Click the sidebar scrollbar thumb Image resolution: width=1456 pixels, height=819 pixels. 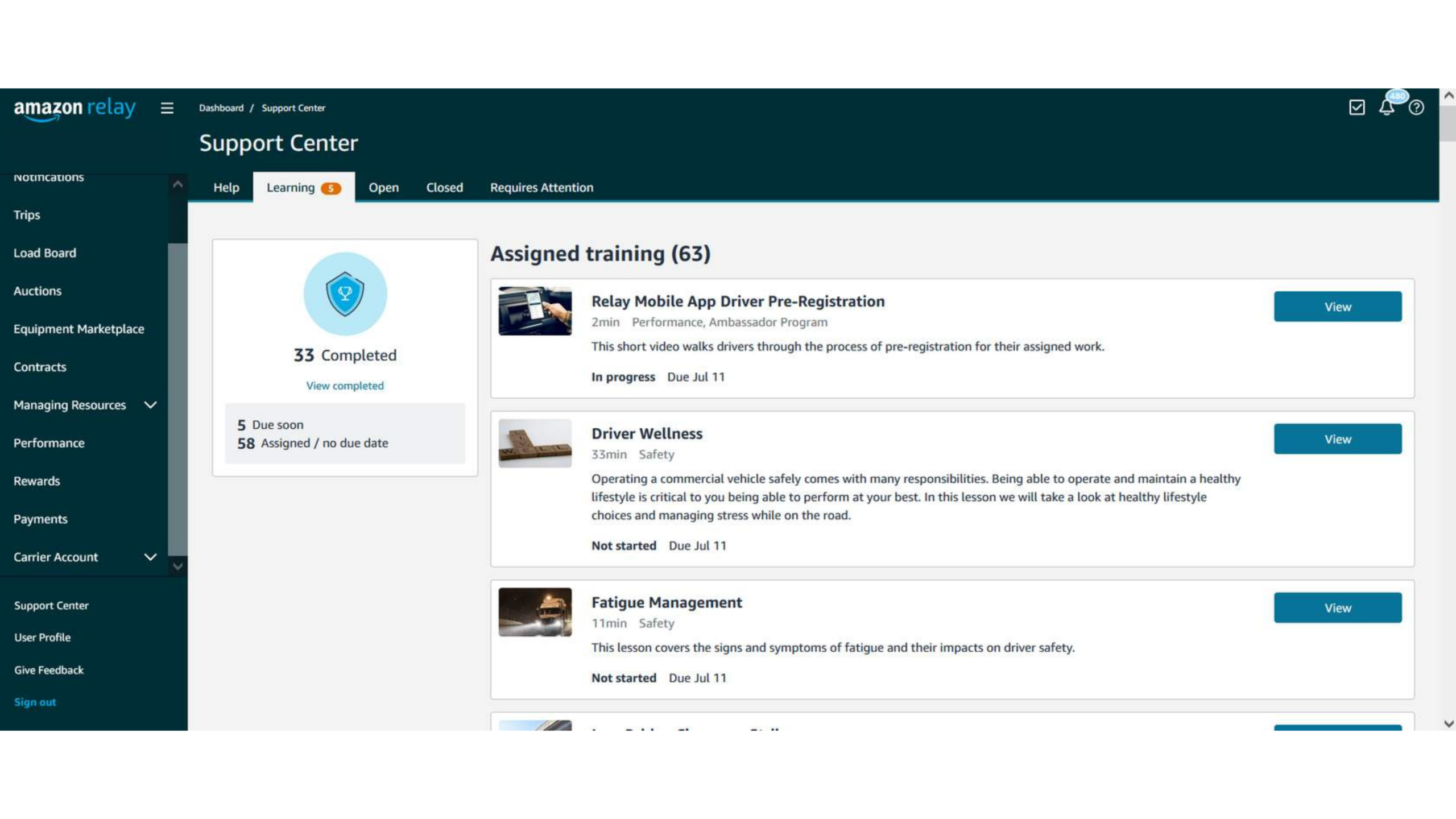tap(177, 398)
